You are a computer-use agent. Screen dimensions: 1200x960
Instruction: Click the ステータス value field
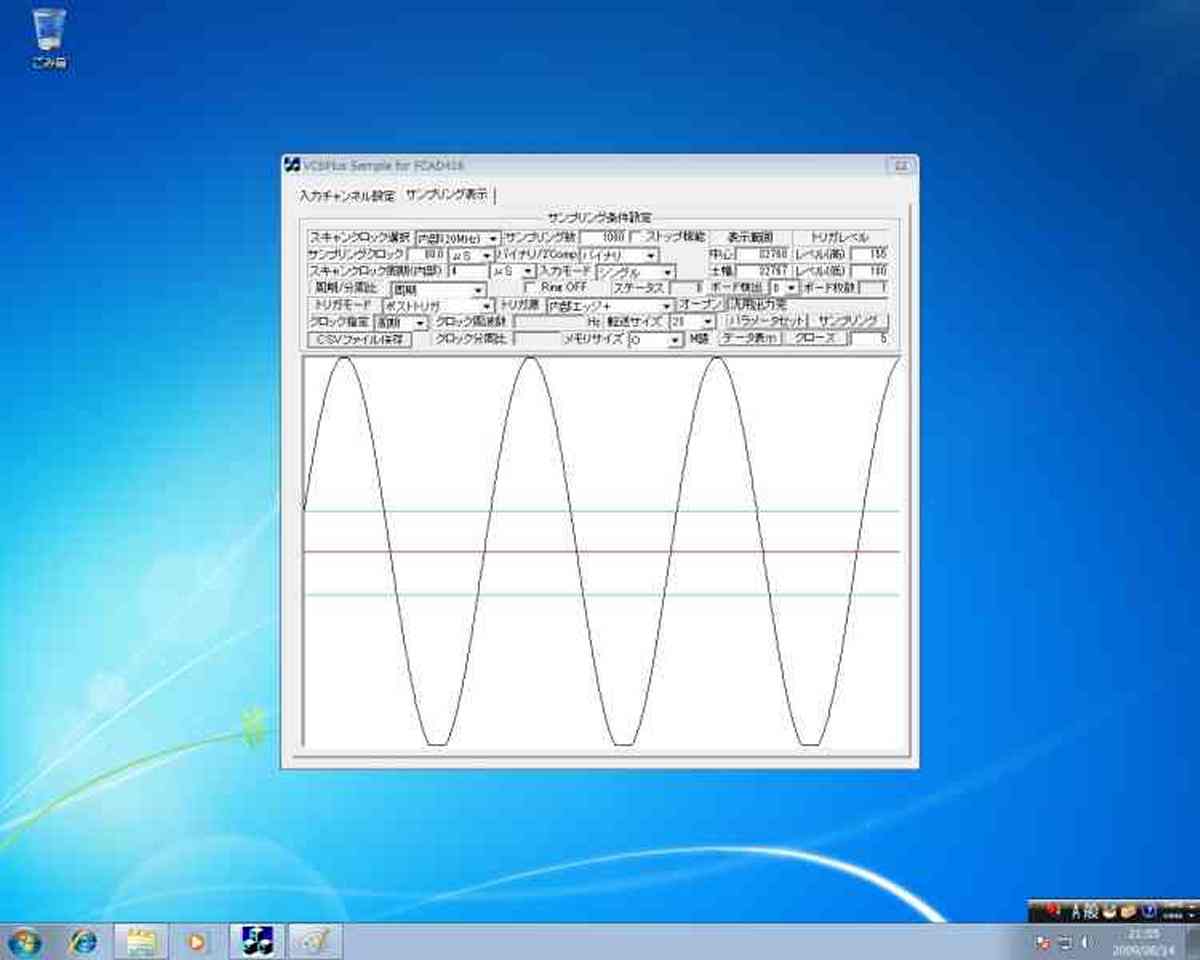[x=687, y=288]
